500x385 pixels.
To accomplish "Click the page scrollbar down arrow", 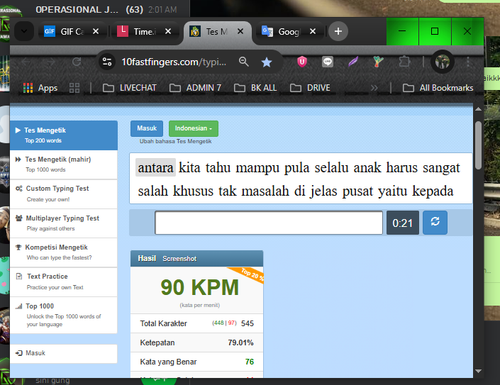I will coord(478,371).
